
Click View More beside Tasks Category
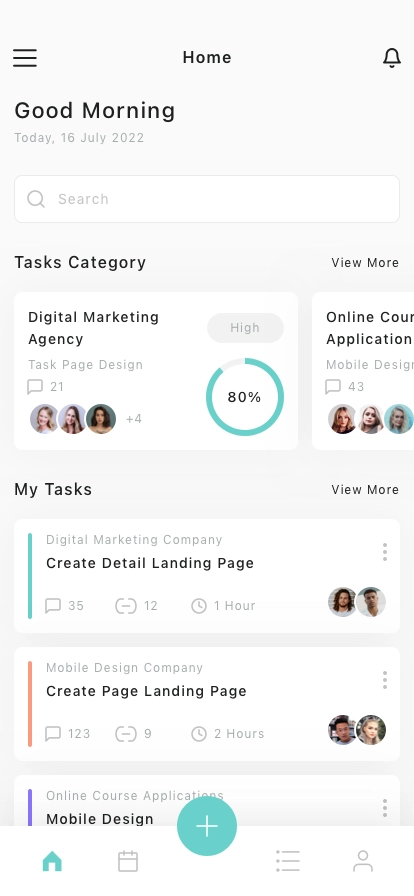(365, 263)
